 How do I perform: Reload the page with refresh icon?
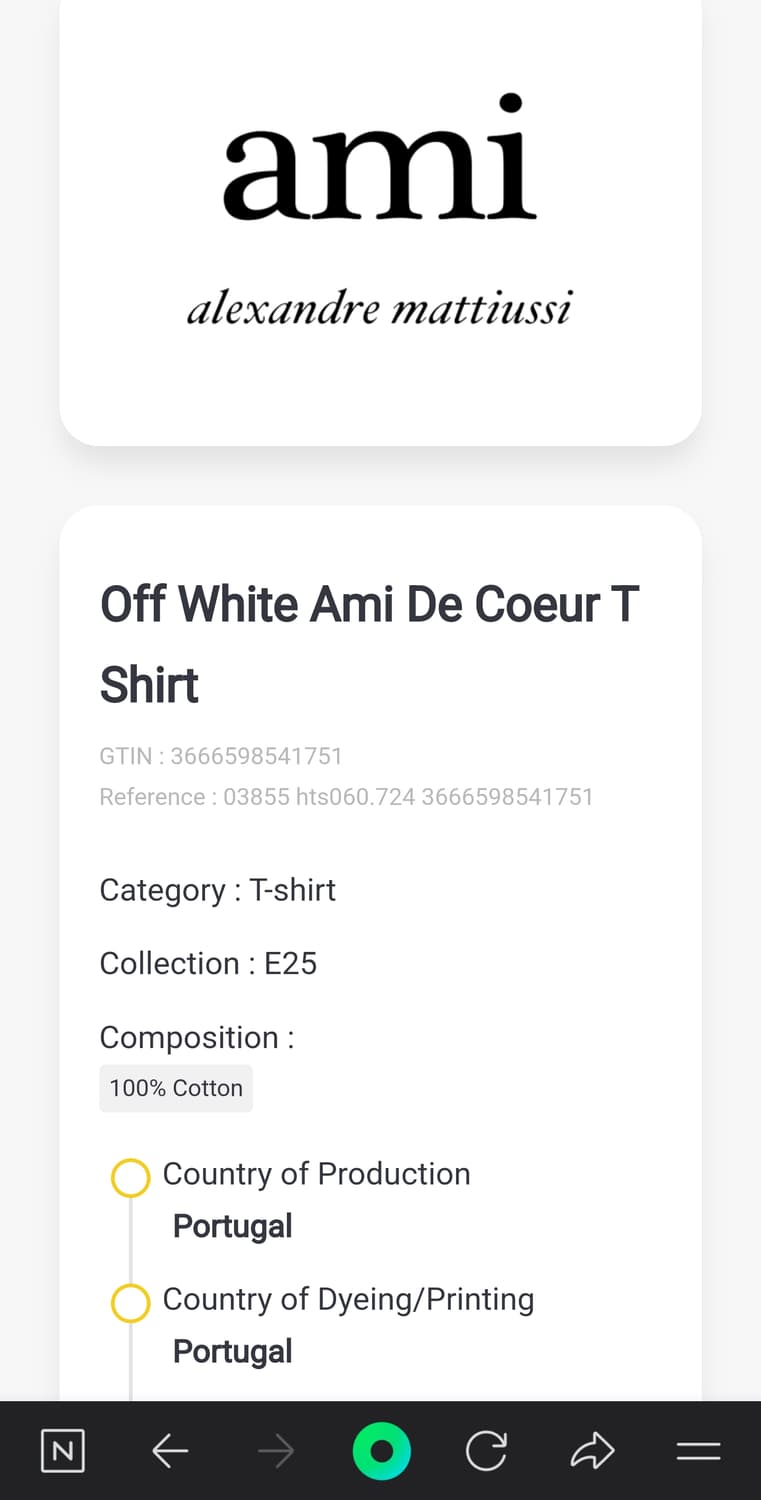tap(486, 1451)
